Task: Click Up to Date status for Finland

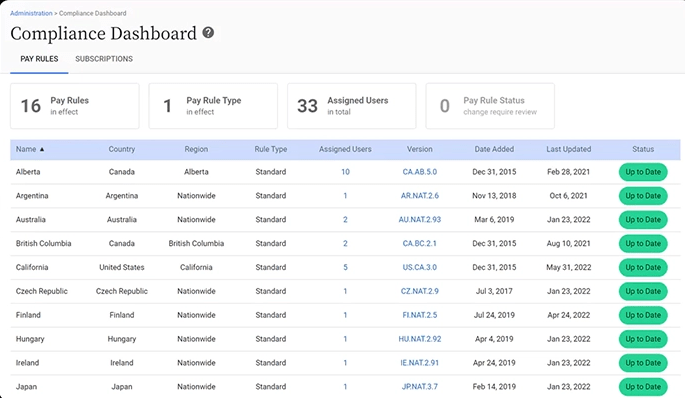Action: [643, 315]
